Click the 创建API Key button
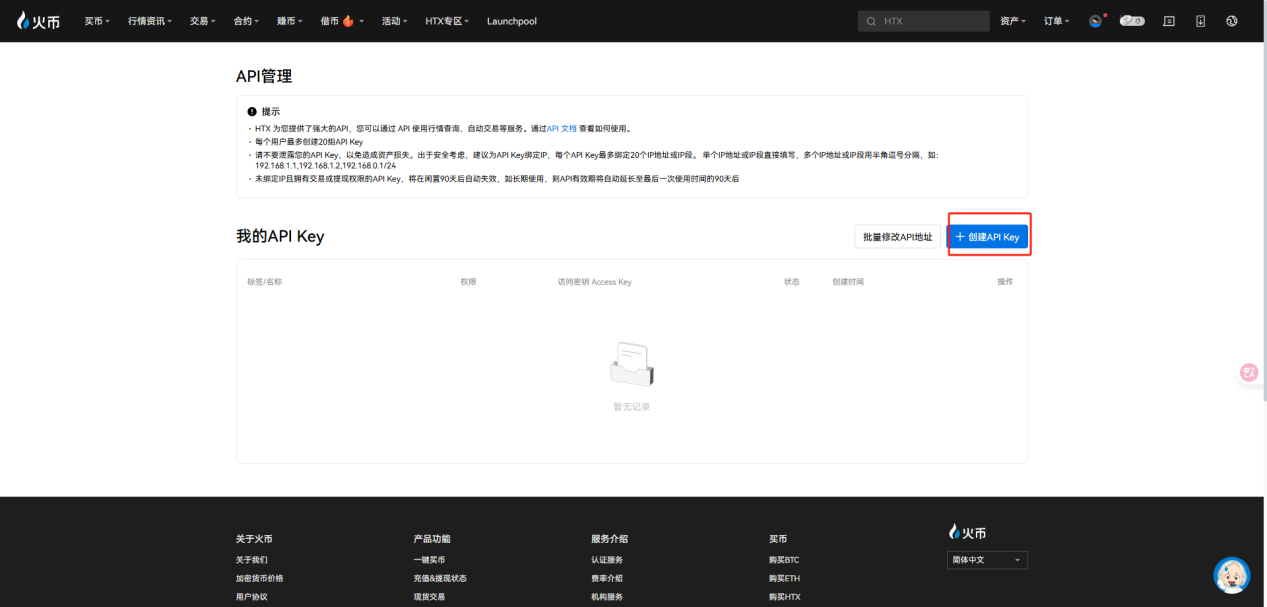Screen dimensions: 1267x607 point(988,237)
